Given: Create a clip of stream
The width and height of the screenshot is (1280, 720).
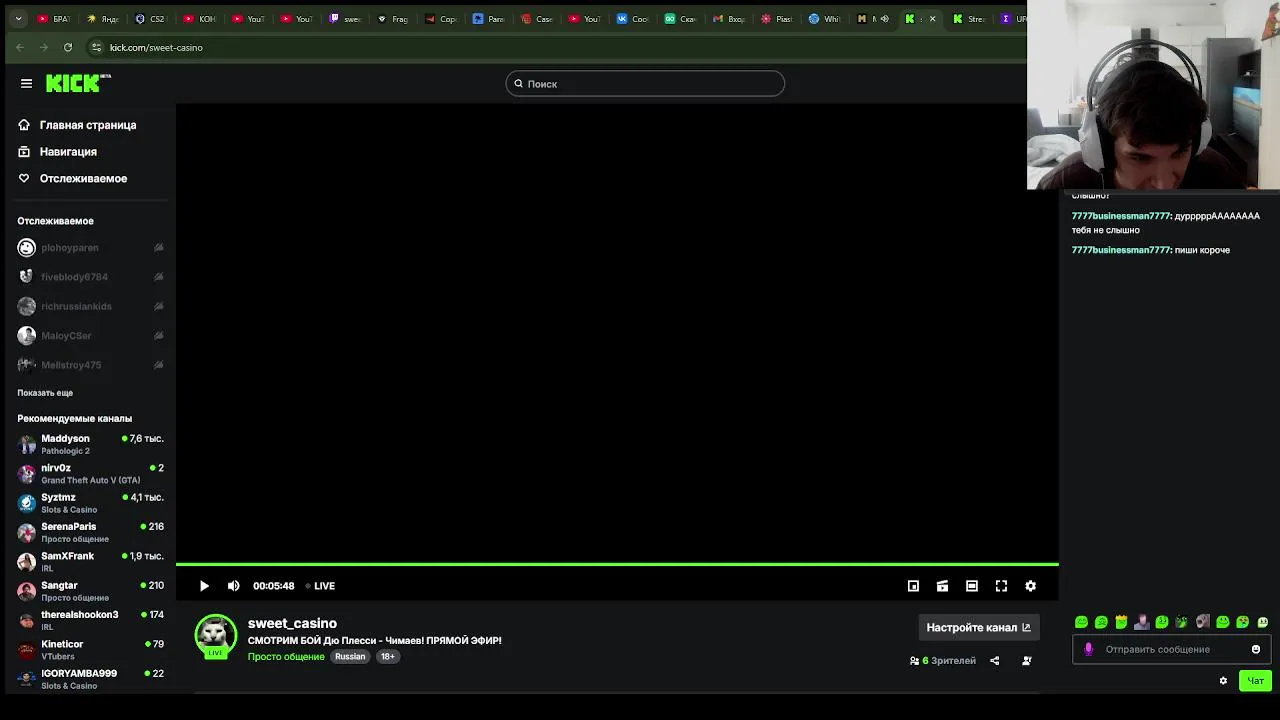Looking at the screenshot, I should [942, 586].
